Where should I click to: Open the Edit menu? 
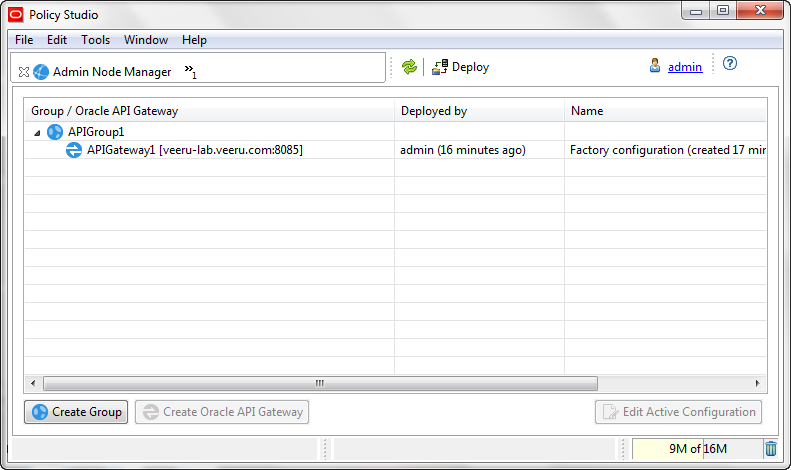[56, 40]
